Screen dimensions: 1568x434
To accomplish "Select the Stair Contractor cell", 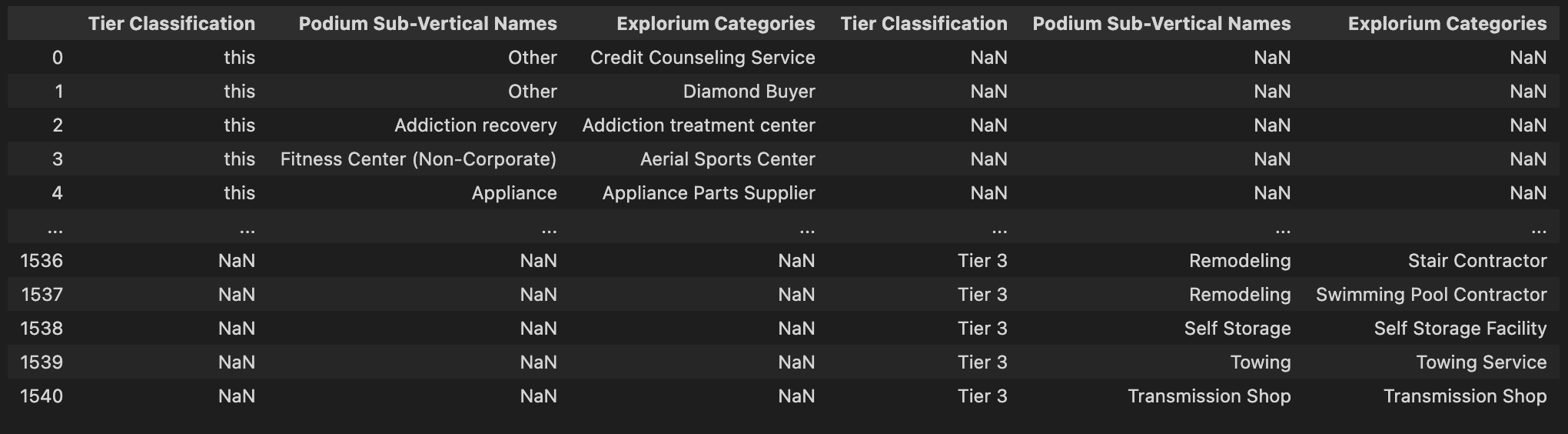I will [x=1477, y=261].
